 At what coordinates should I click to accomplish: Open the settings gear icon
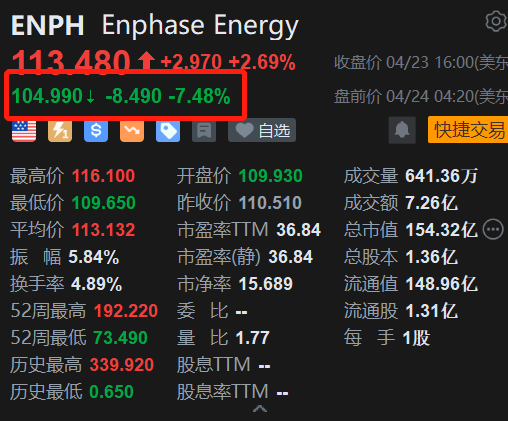(x=496, y=21)
